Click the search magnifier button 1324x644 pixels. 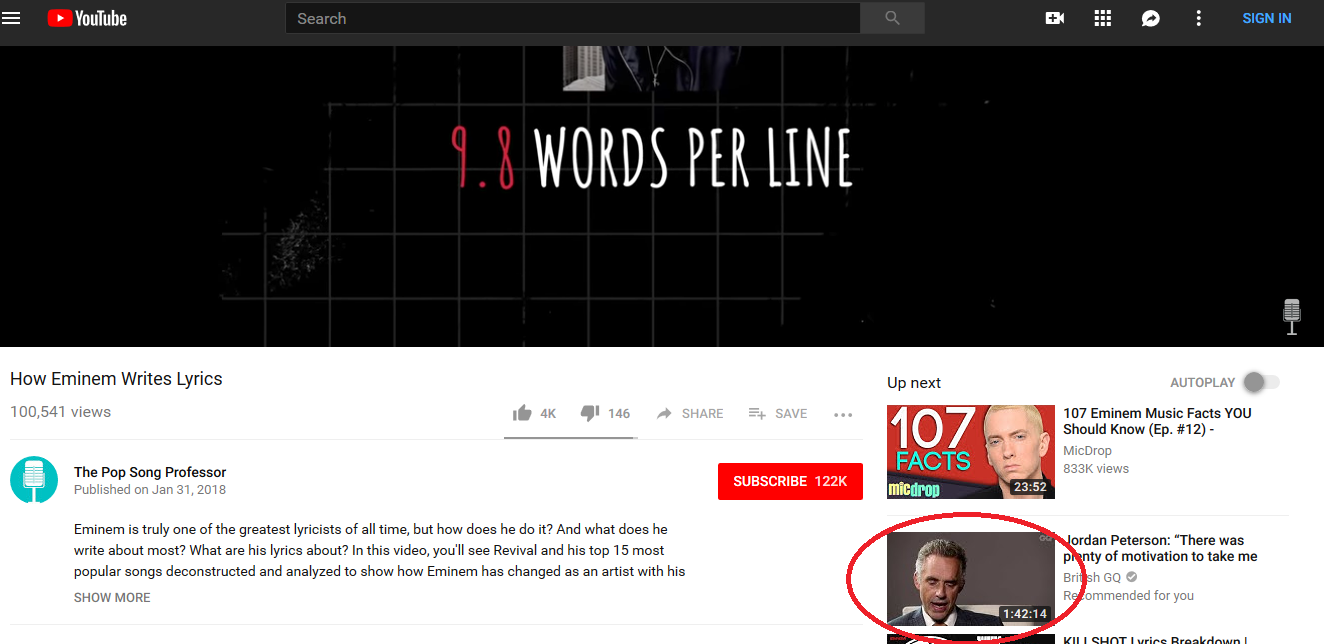[x=892, y=18]
